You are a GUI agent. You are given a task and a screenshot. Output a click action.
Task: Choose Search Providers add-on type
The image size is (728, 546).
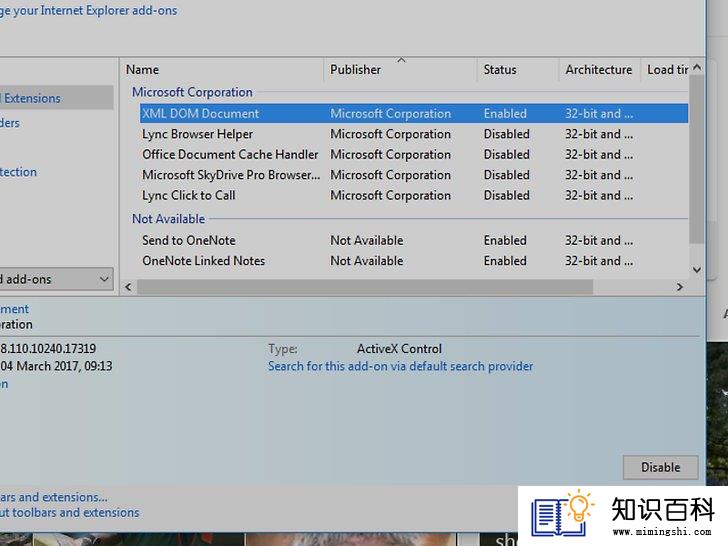[x=10, y=123]
